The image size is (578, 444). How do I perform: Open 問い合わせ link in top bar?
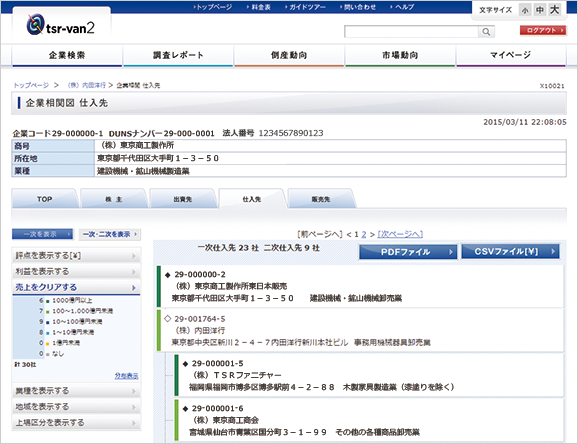pyautogui.click(x=358, y=7)
